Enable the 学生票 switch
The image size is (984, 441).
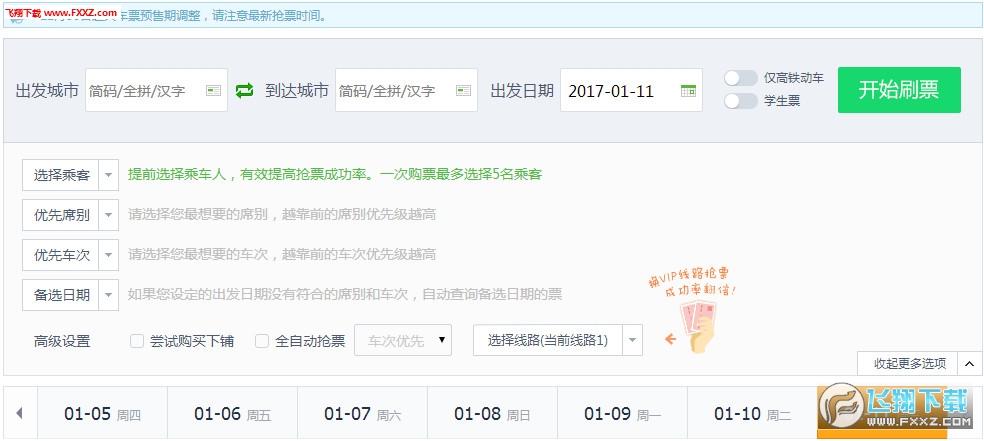(741, 101)
